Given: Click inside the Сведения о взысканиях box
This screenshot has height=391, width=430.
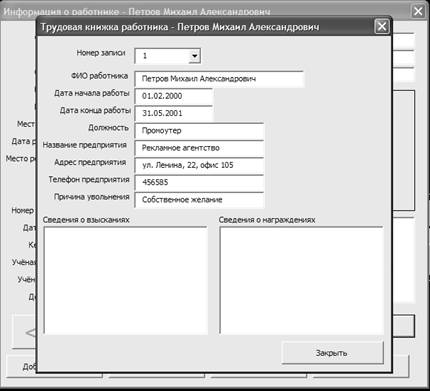Looking at the screenshot, I should (x=126, y=280).
